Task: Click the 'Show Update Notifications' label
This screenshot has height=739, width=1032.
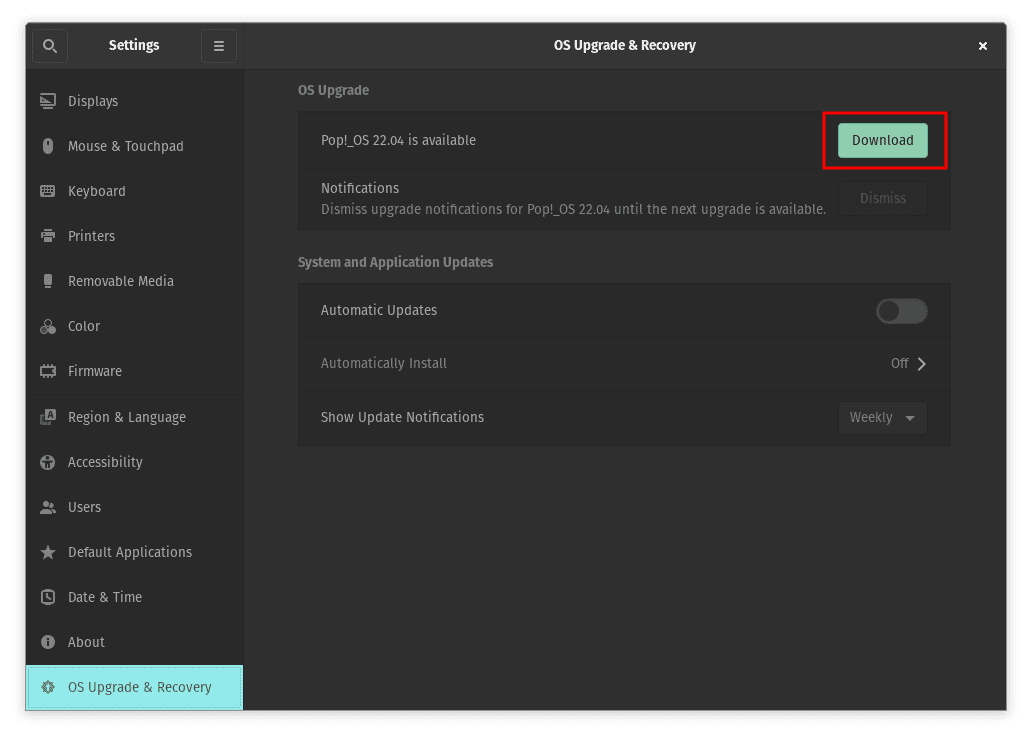Action: tap(402, 417)
